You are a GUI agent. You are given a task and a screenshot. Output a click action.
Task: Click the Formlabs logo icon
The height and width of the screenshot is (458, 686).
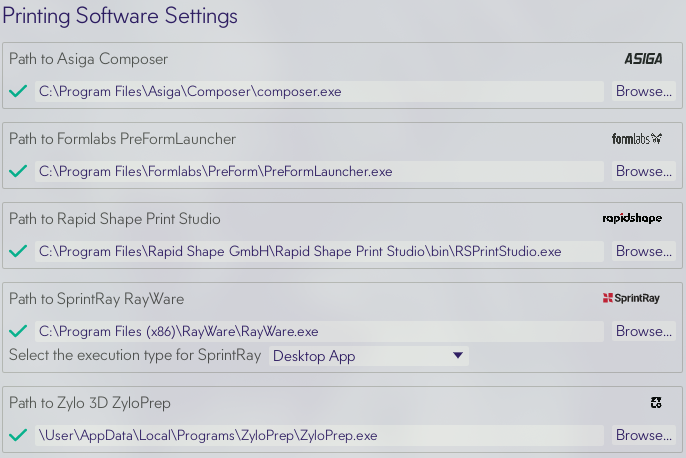[637, 139]
